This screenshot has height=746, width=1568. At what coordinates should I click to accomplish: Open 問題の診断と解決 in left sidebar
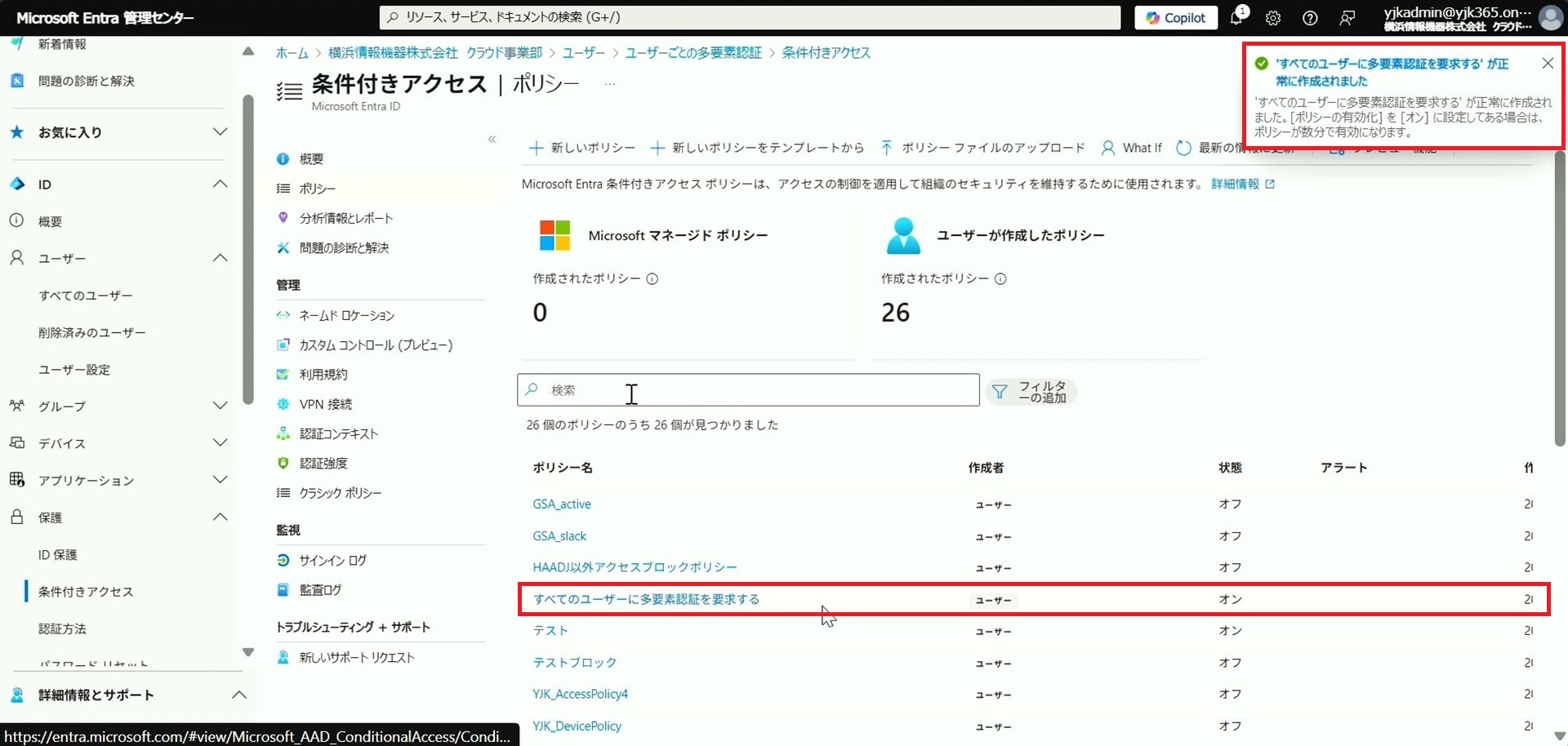[87, 81]
